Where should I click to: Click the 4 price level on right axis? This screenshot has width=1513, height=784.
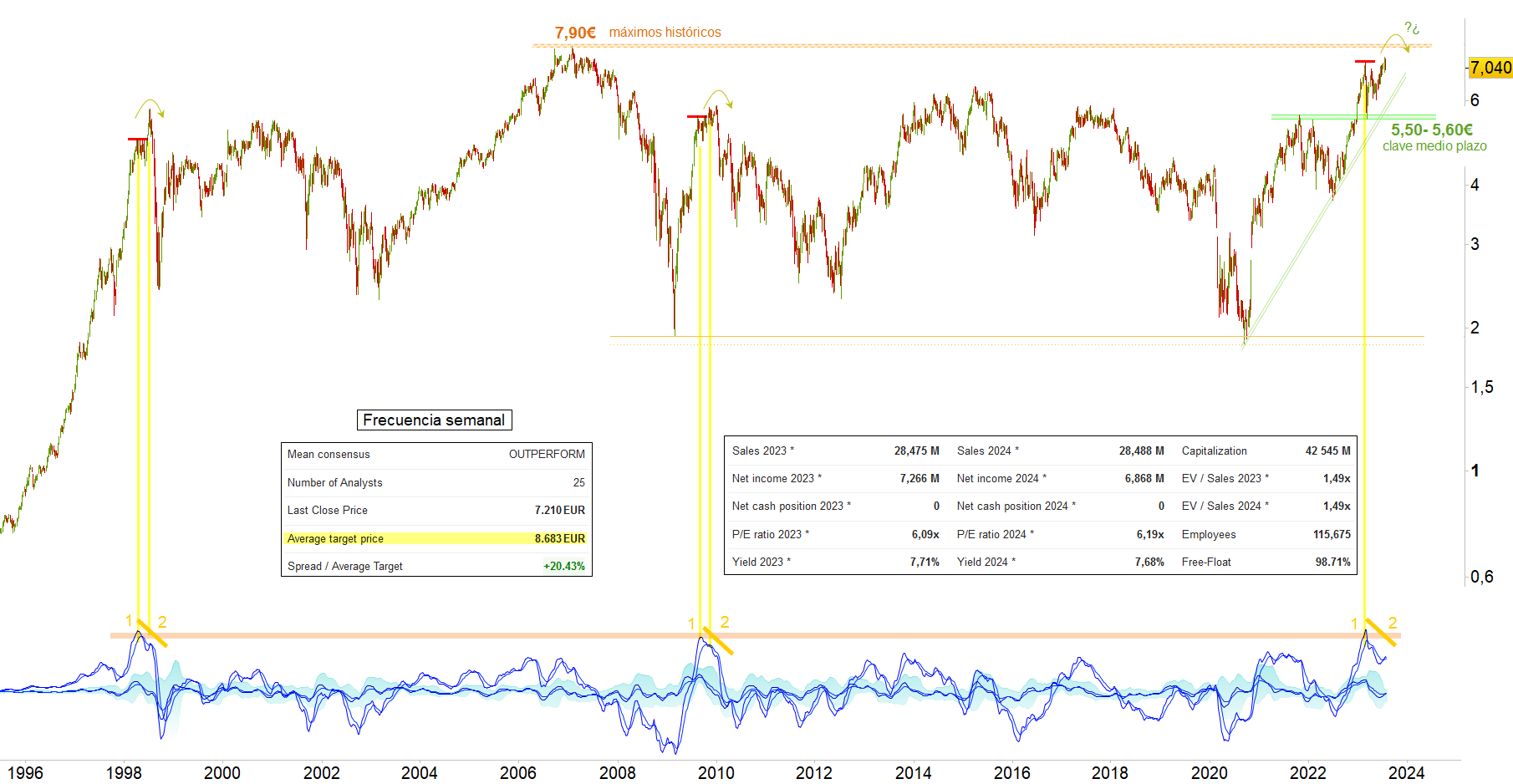[x=1475, y=185]
